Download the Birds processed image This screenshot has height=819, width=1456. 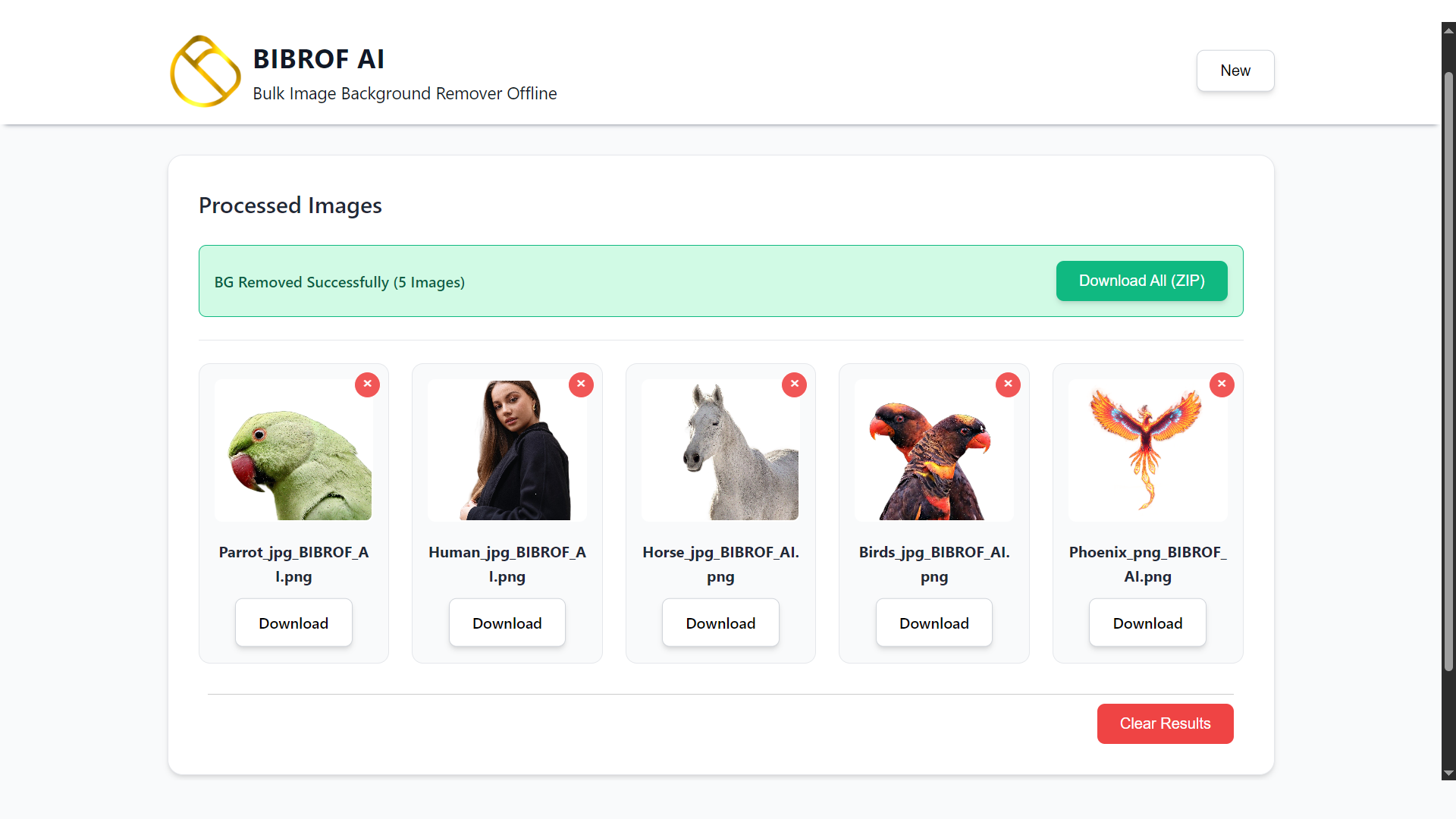tap(934, 623)
